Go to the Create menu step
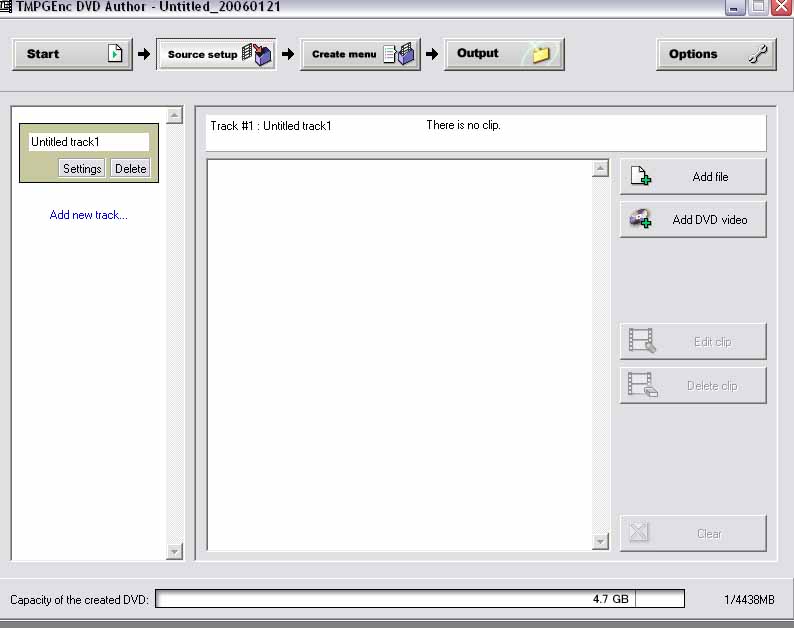 pos(360,54)
